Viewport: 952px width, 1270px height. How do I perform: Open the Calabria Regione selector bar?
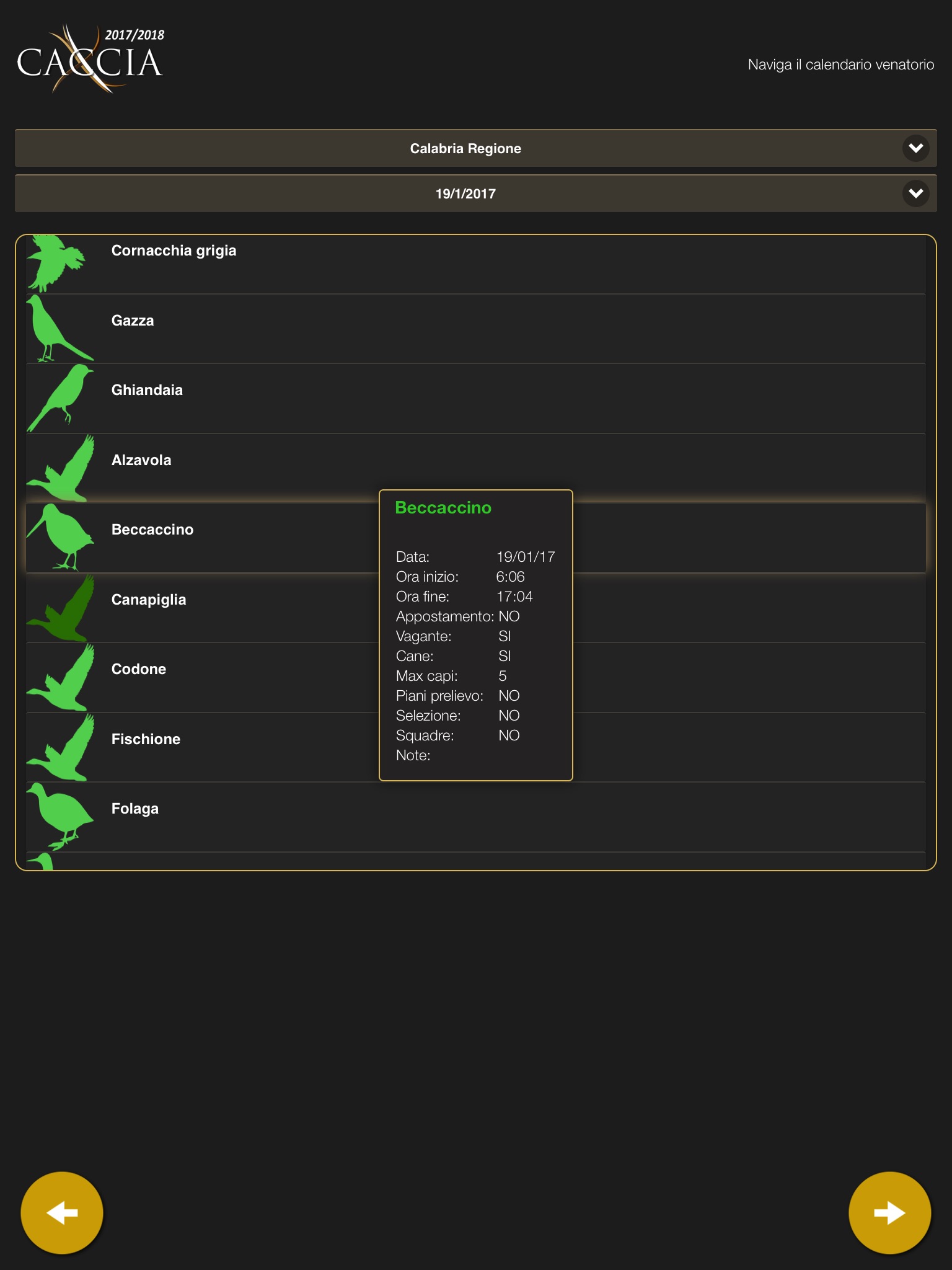(x=475, y=148)
